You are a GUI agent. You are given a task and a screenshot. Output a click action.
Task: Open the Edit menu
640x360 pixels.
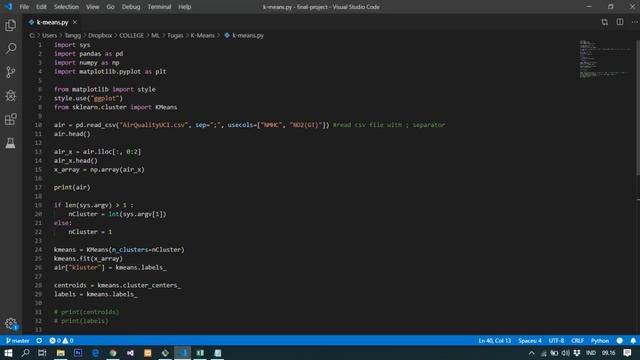pos(41,7)
